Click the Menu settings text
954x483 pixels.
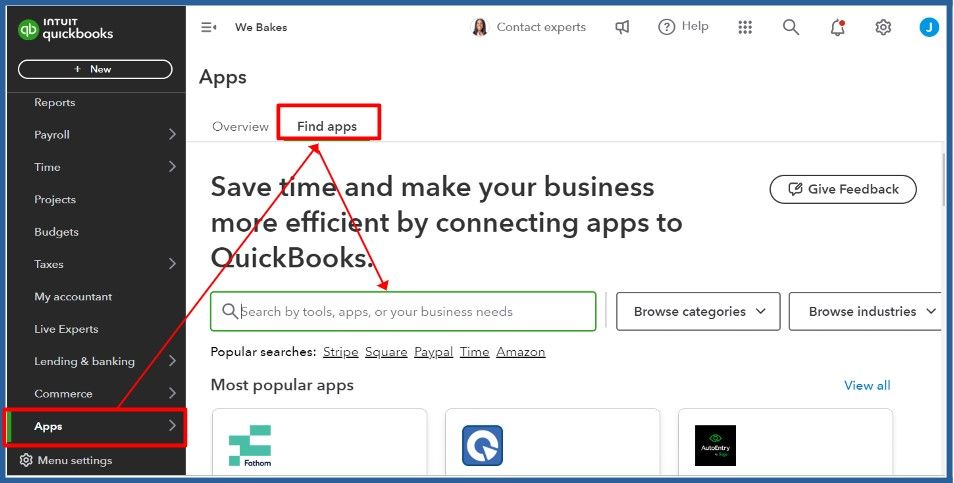(x=75, y=460)
